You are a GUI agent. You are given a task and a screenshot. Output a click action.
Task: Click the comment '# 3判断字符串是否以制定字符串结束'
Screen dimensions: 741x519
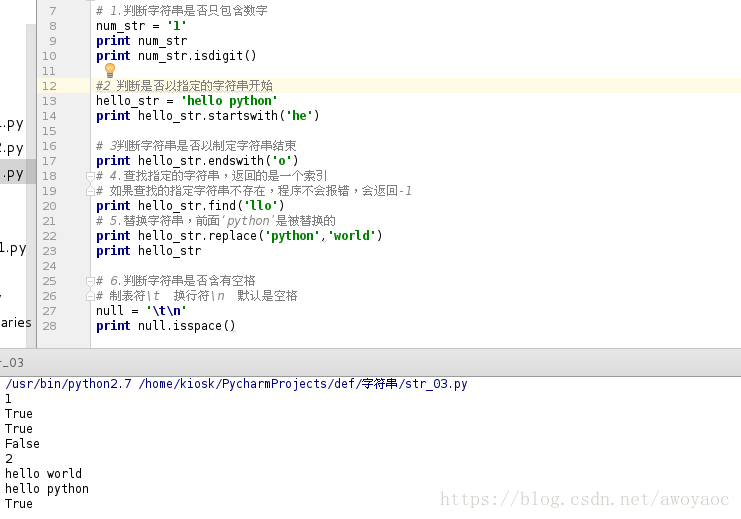[196, 146]
